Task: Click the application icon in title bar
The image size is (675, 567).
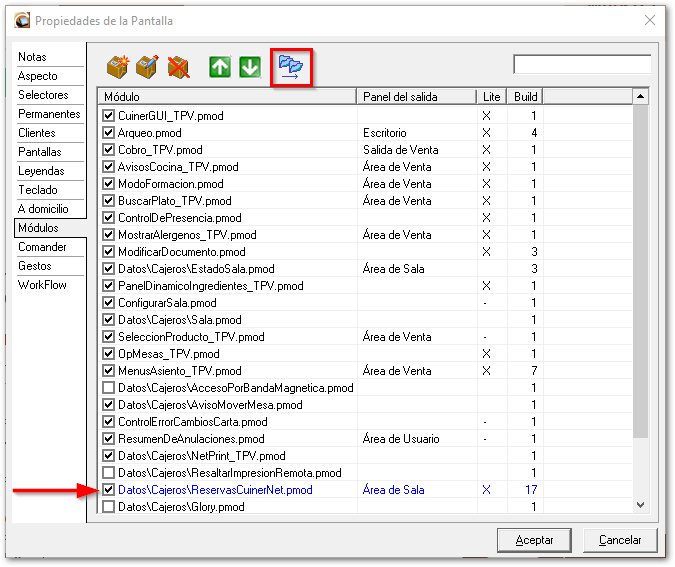Action: click(x=22, y=20)
